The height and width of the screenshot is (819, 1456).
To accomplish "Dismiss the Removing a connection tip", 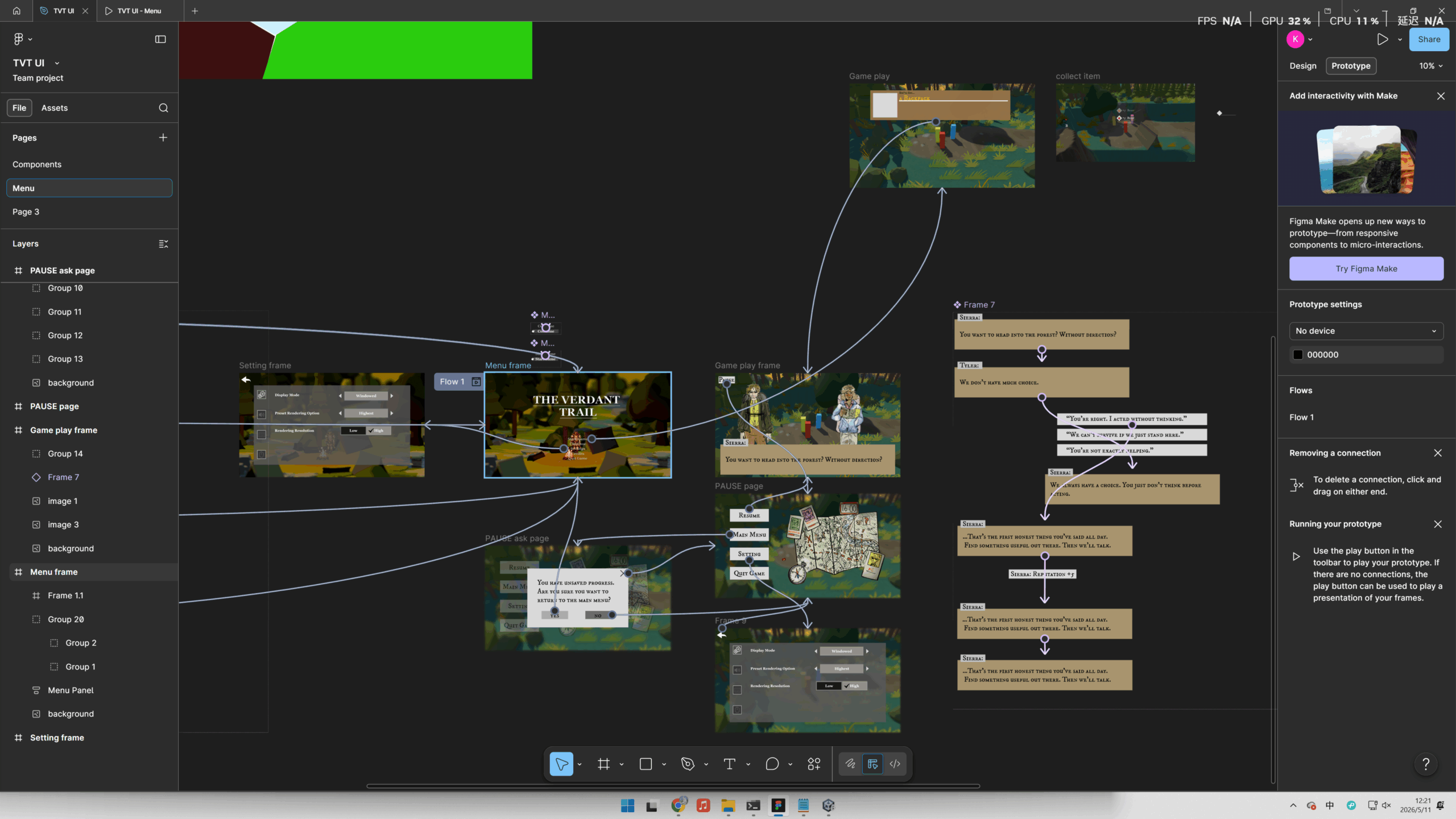I will click(x=1438, y=453).
